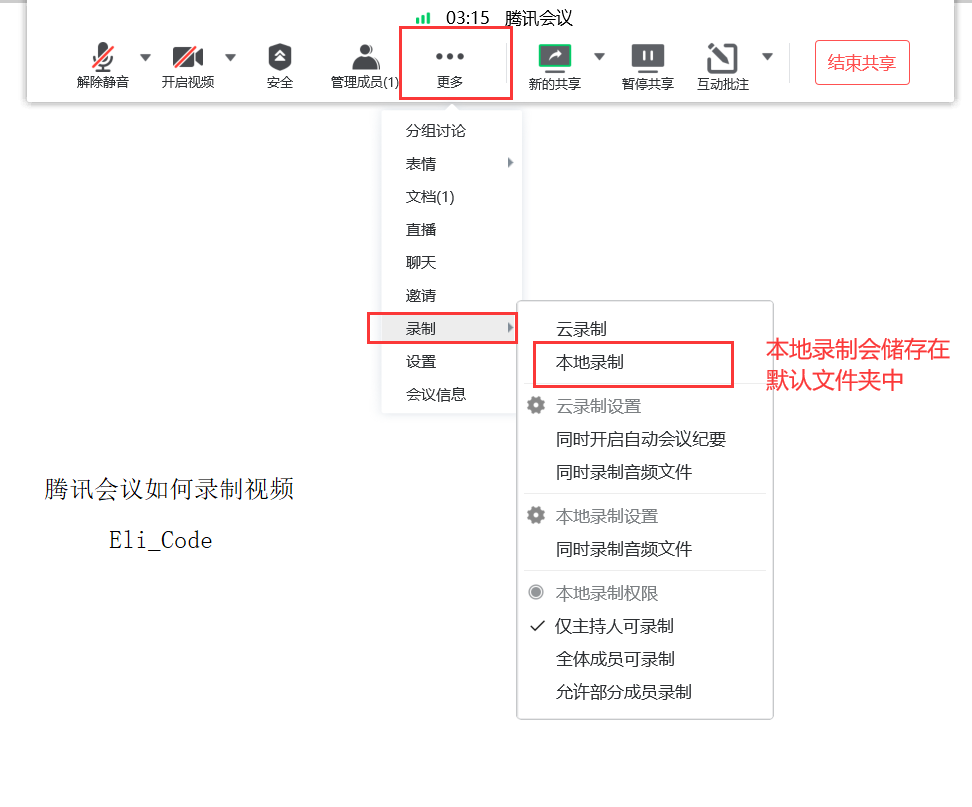Screen dimensions: 972x807
Task: Click the 更多 three-dots icon
Action: [x=449, y=56]
